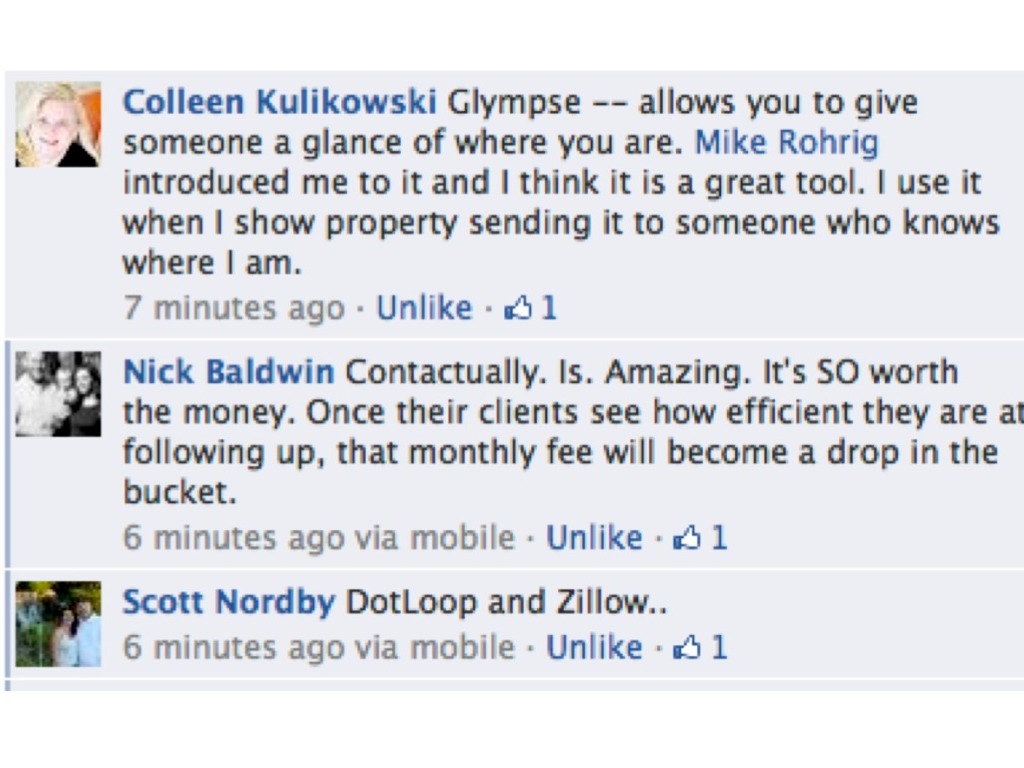This screenshot has height=768, width=1024.
Task: Open Scott Nordby's profile name link
Action: pyautogui.click(x=228, y=602)
